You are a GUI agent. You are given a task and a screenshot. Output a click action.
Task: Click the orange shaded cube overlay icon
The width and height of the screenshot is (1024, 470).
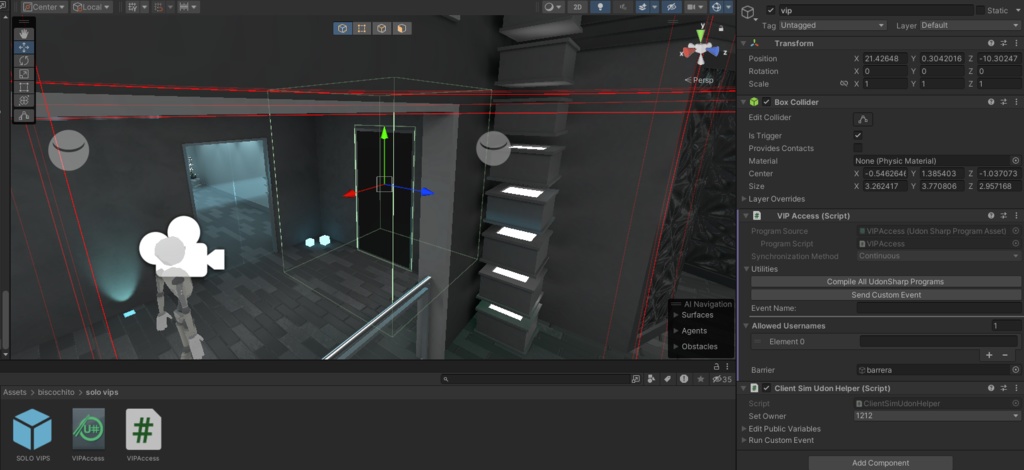(x=402, y=28)
